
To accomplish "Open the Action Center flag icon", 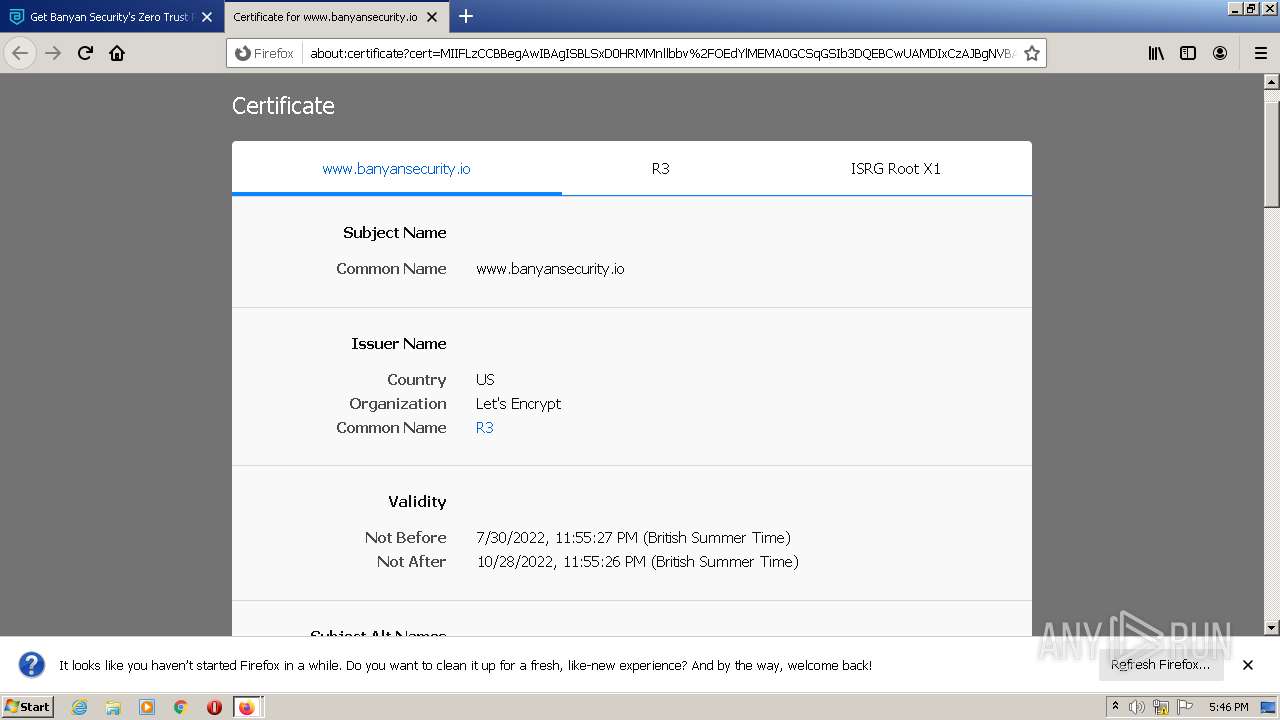I will pos(1185,707).
